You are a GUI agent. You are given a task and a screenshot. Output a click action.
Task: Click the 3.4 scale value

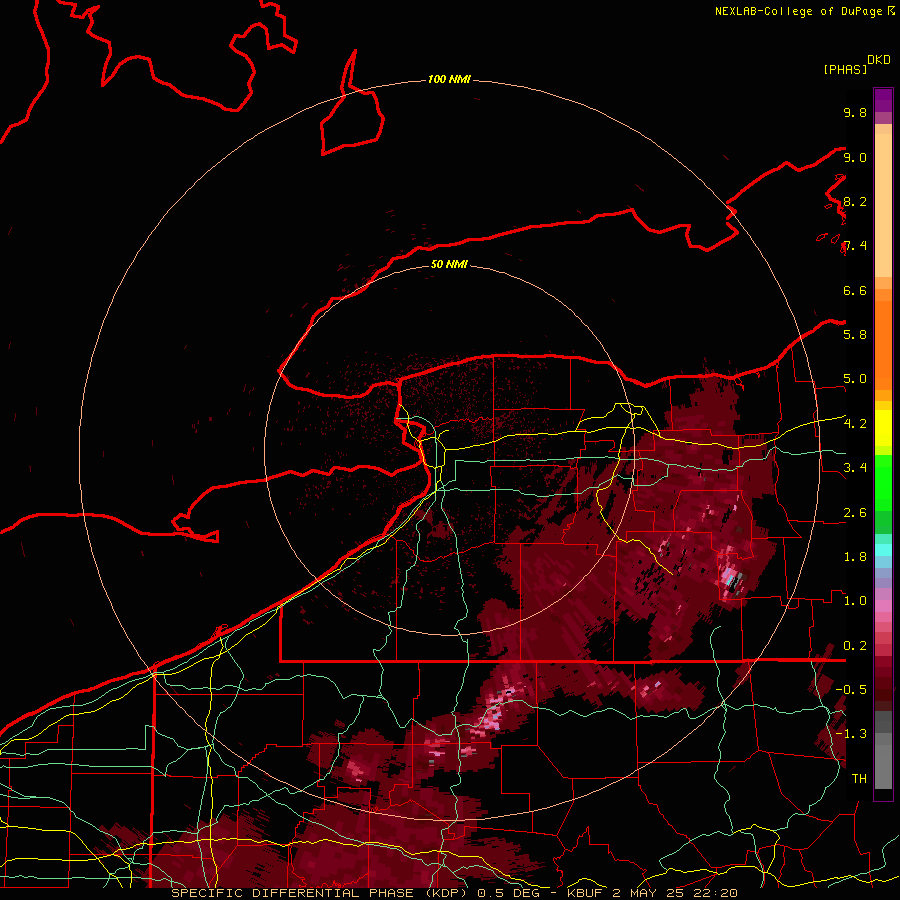click(855, 468)
